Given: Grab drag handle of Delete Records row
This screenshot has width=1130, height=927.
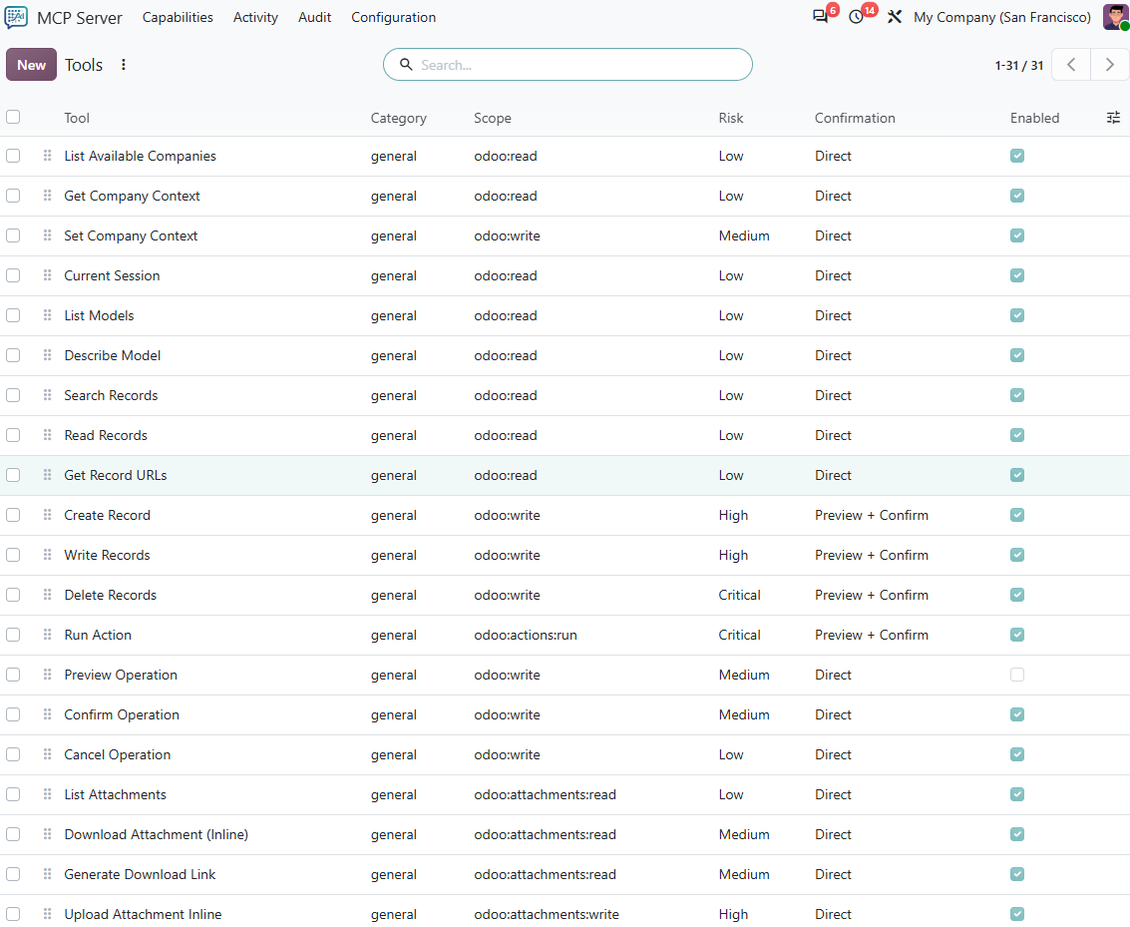Looking at the screenshot, I should point(48,595).
